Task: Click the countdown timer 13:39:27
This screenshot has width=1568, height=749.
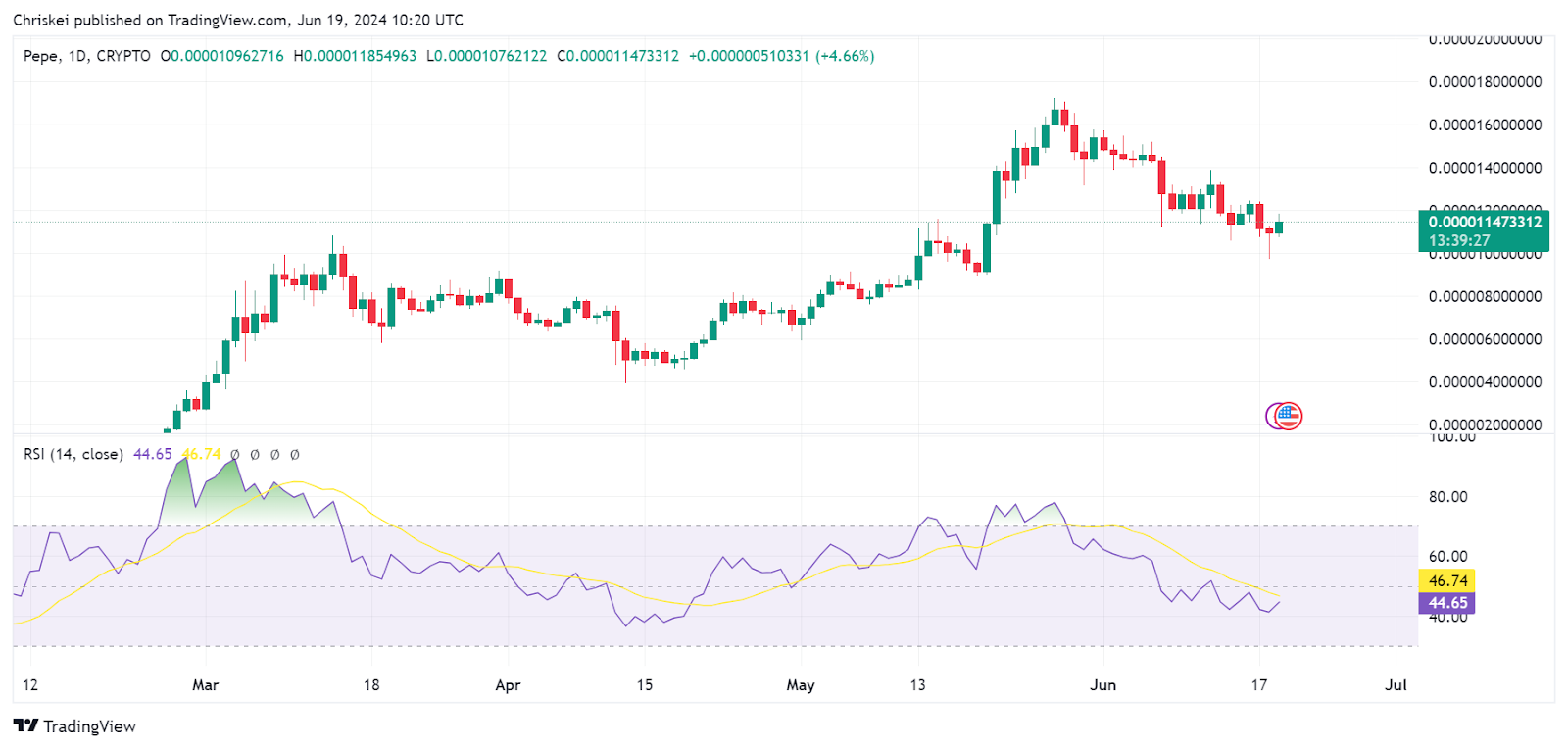Action: pyautogui.click(x=1459, y=240)
